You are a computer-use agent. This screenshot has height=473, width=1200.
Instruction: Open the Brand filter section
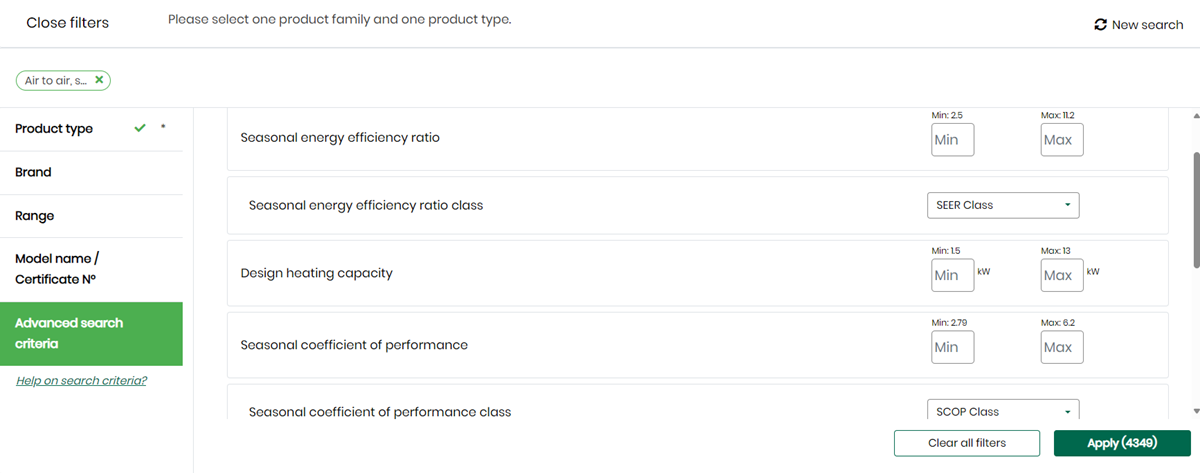pyautogui.click(x=33, y=172)
